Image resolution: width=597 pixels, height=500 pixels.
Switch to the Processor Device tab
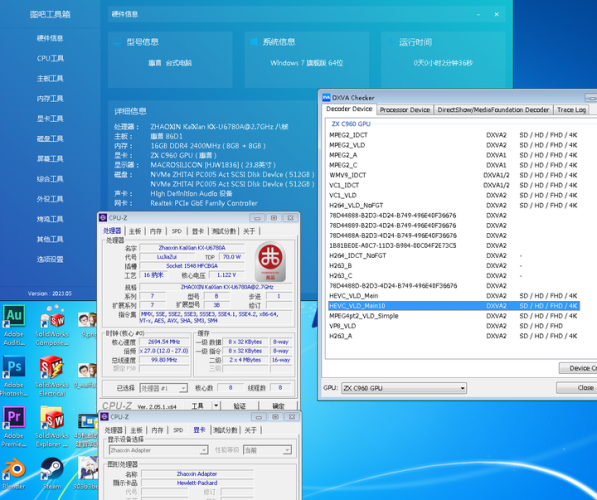point(405,110)
